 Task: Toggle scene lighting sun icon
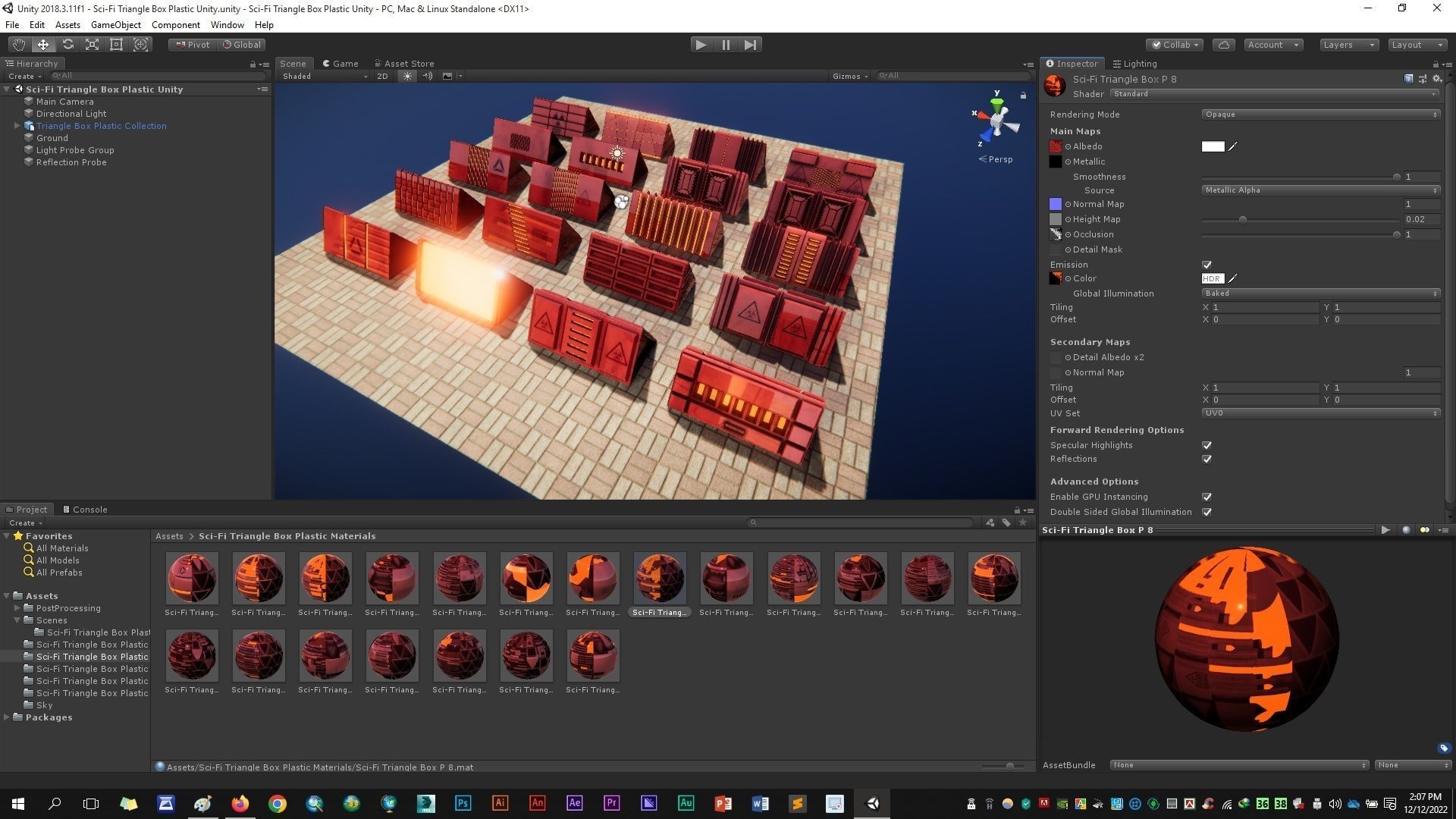tap(407, 76)
